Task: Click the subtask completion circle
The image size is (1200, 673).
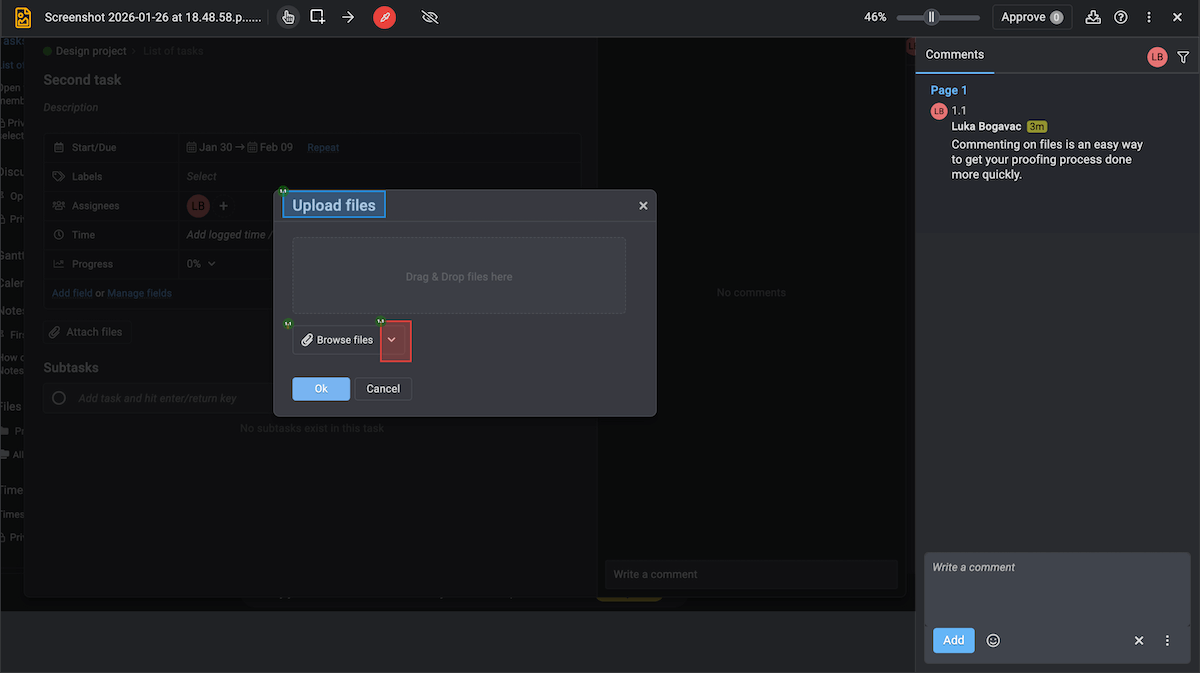Action: pyautogui.click(x=59, y=397)
